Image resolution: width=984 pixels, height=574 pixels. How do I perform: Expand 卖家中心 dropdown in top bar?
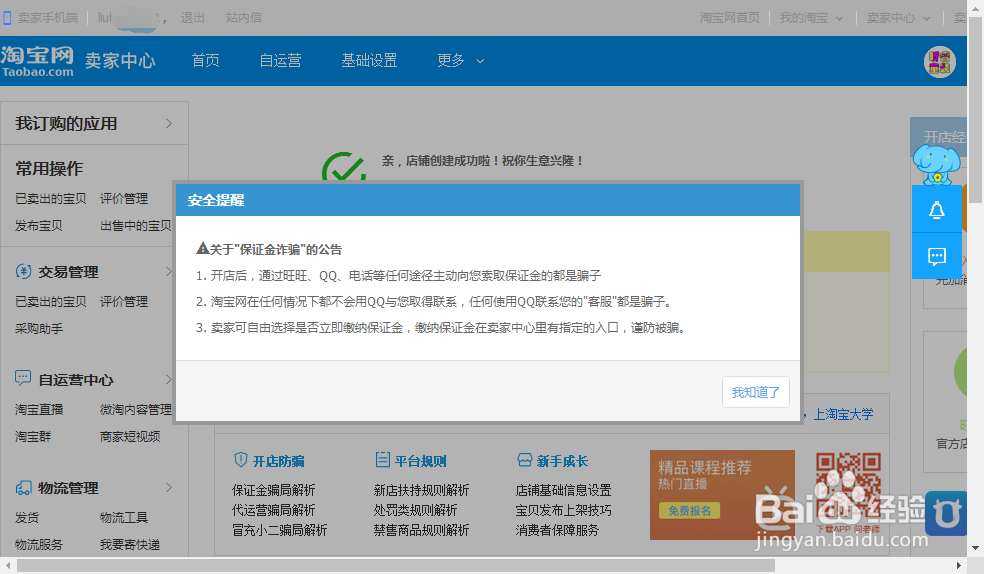tap(899, 18)
